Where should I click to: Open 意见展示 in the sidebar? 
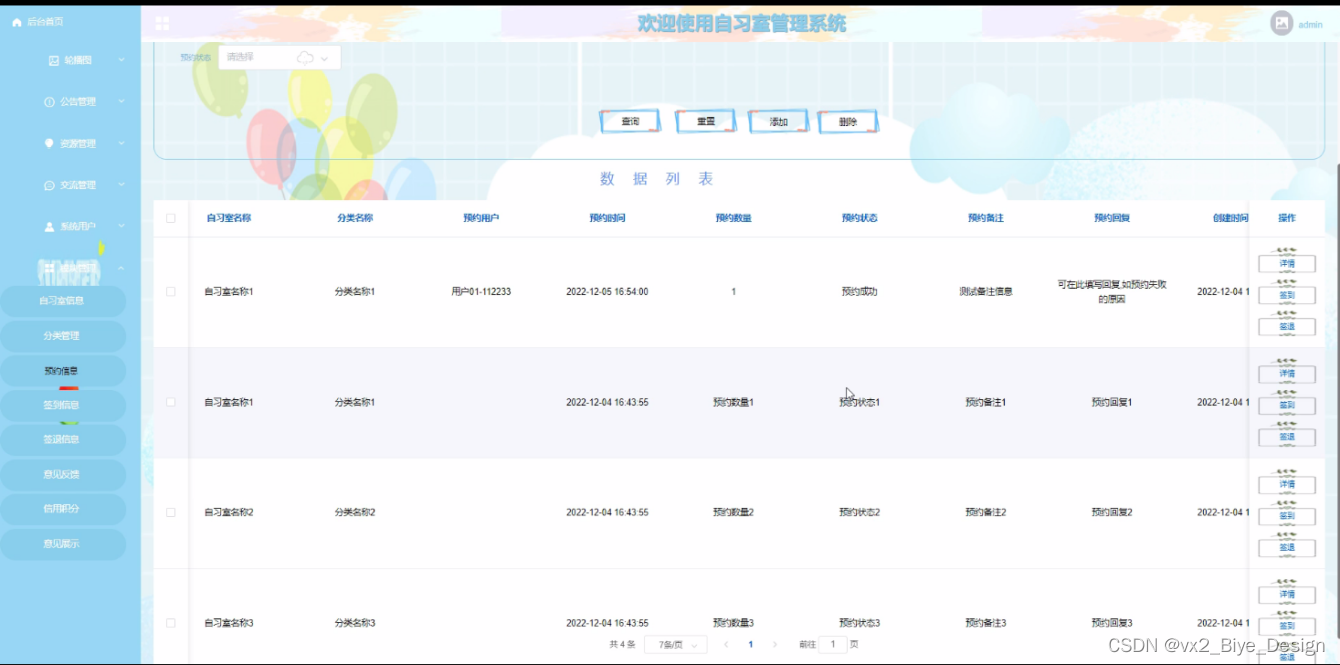62,544
